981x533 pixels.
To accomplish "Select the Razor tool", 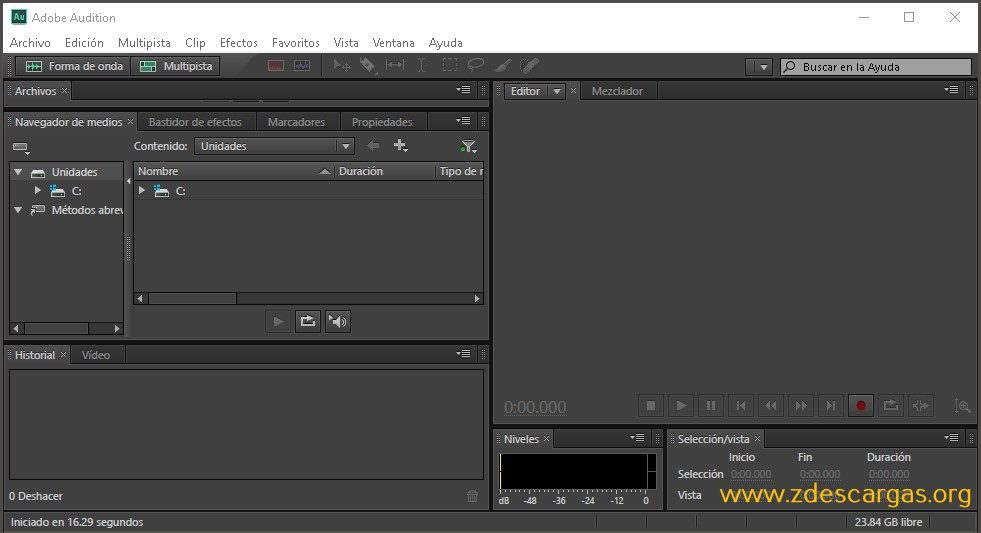I will [x=368, y=65].
